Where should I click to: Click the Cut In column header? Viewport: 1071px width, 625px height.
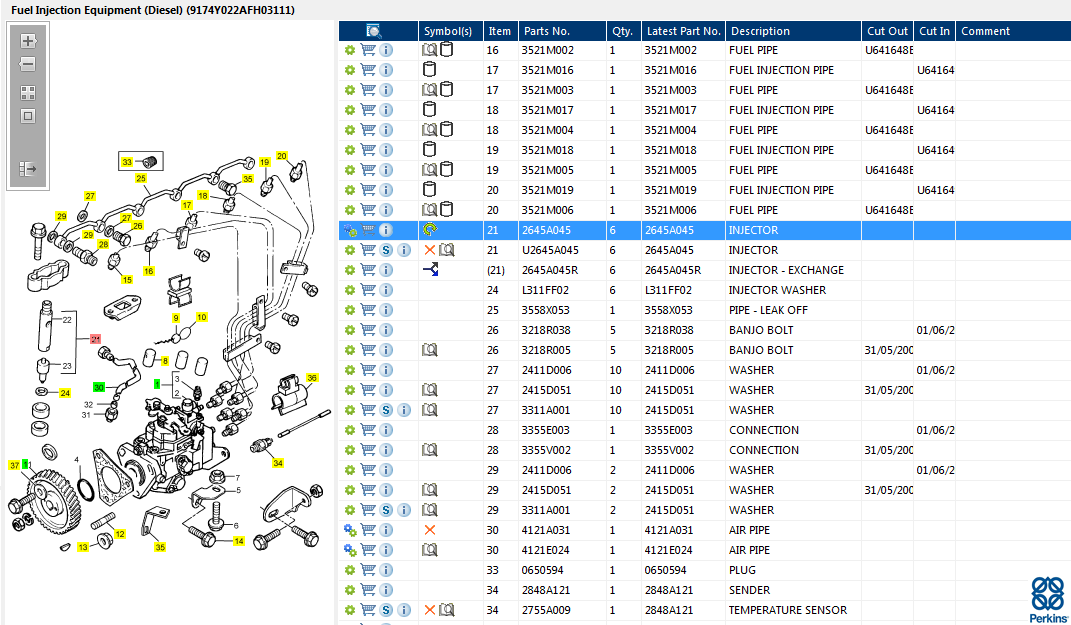click(934, 31)
